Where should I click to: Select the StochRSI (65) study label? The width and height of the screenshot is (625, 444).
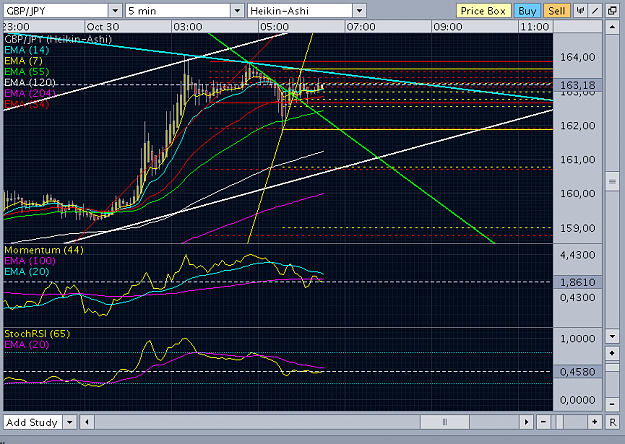[37, 334]
